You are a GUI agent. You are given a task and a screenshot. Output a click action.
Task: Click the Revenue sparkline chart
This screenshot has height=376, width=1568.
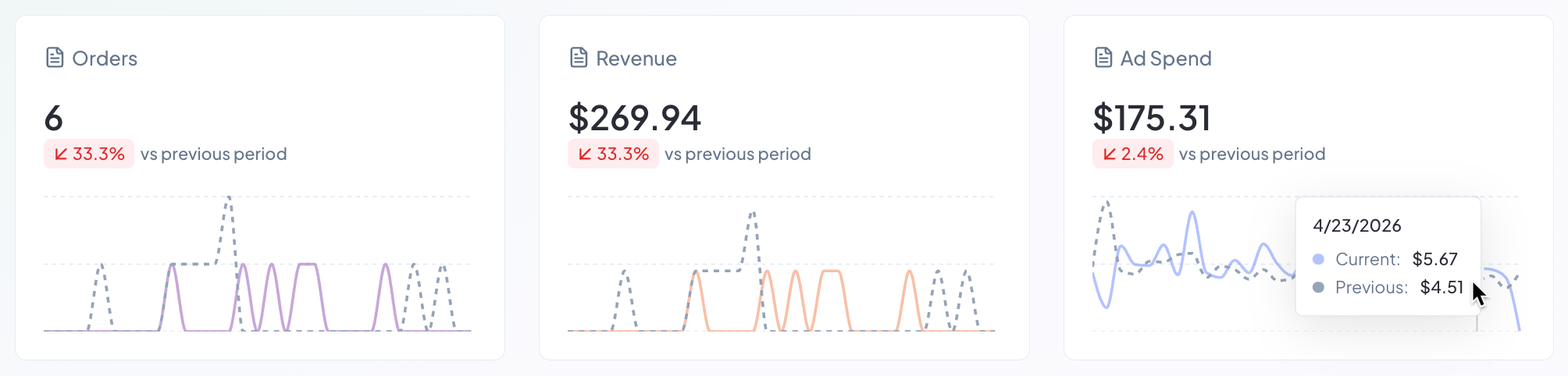point(782,264)
